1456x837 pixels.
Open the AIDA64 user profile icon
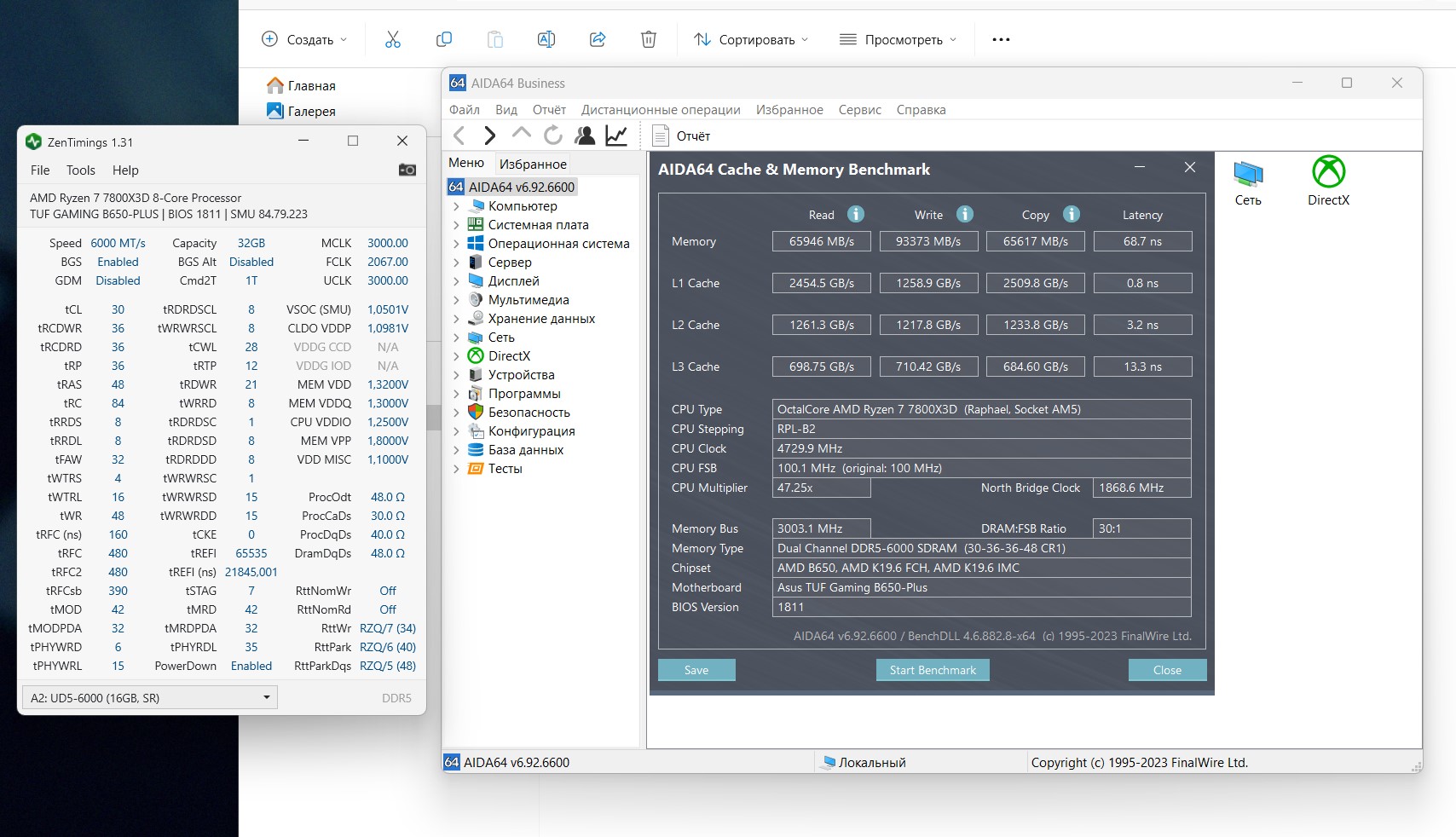pos(585,136)
